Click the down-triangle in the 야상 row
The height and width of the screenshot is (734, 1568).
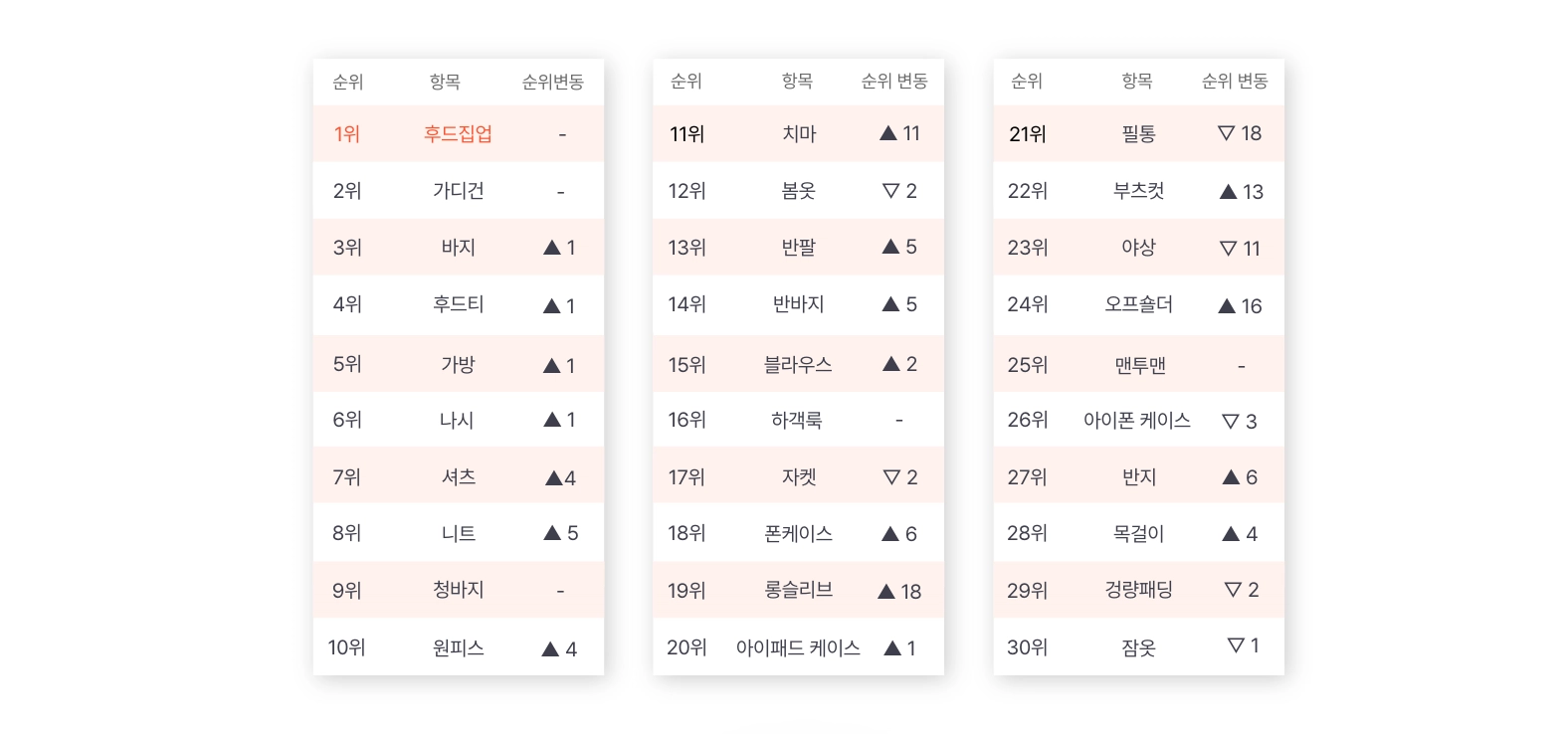1229,249
